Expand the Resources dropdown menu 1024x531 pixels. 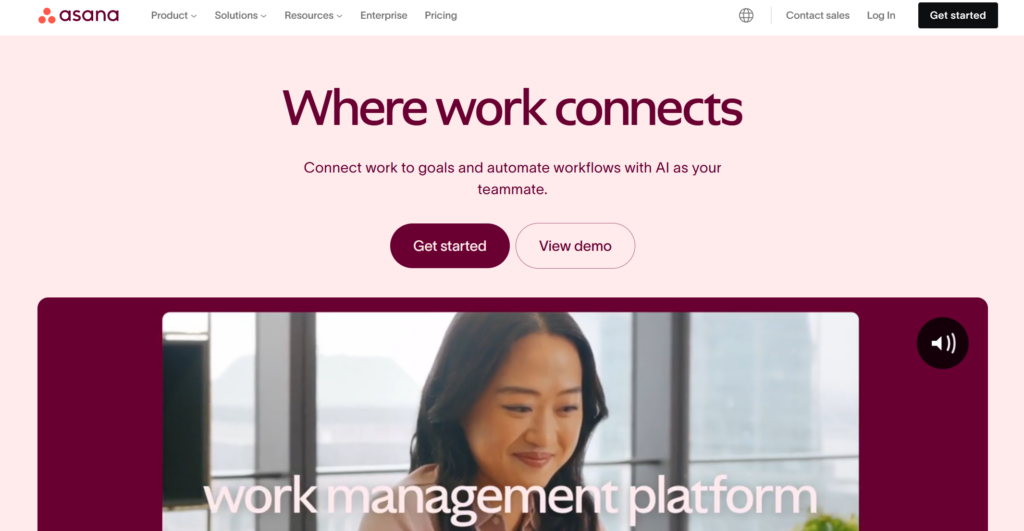313,15
